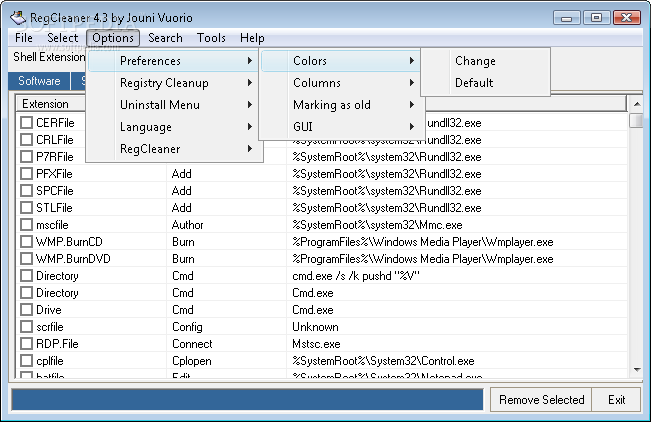Select Colors in the Preferences submenu
Image resolution: width=651 pixels, height=422 pixels.
click(x=341, y=61)
